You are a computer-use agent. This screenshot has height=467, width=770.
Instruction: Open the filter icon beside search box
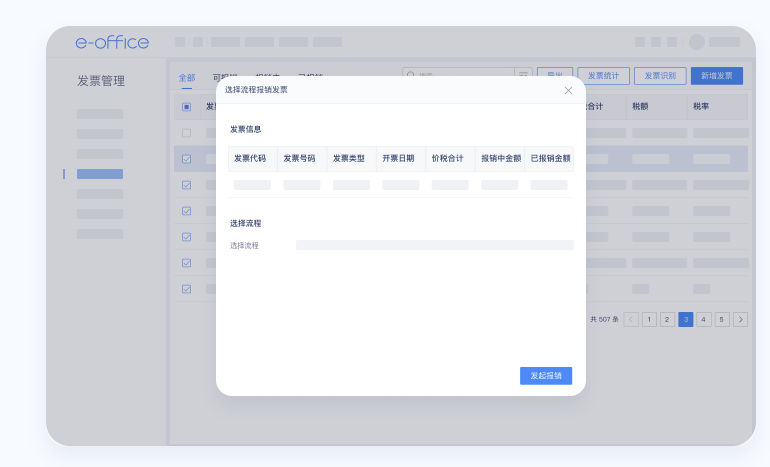(x=522, y=75)
